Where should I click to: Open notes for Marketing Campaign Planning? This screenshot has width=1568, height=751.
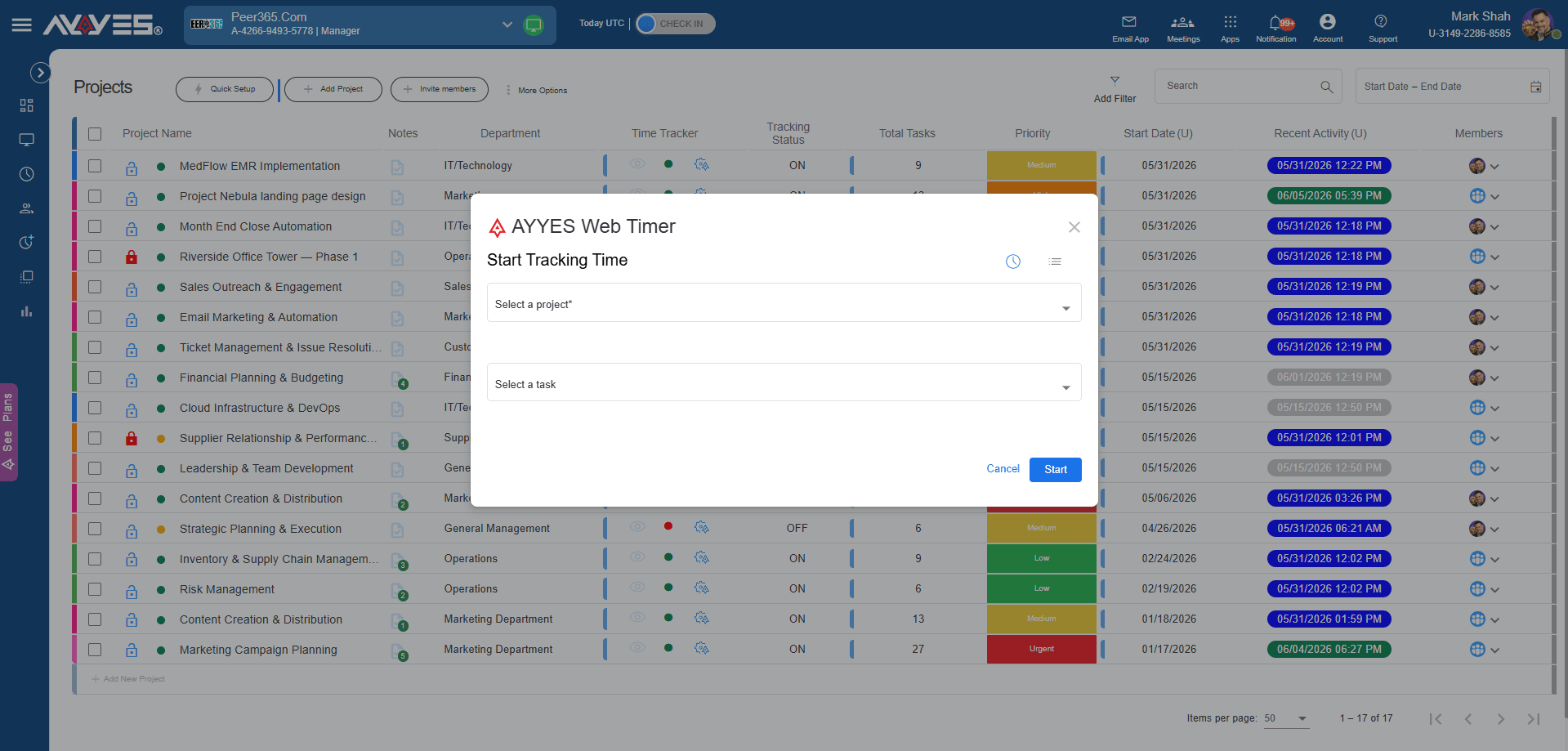398,650
